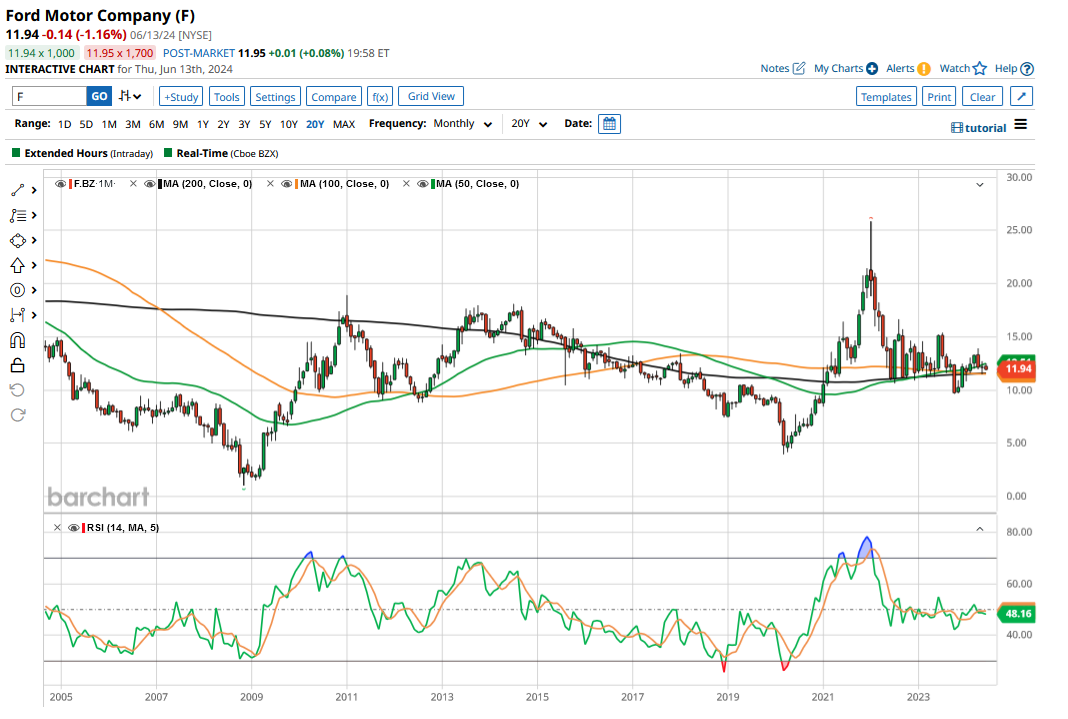This screenshot has width=1068, height=719.
Task: Select the trend line drawing tool
Action: click(17, 190)
